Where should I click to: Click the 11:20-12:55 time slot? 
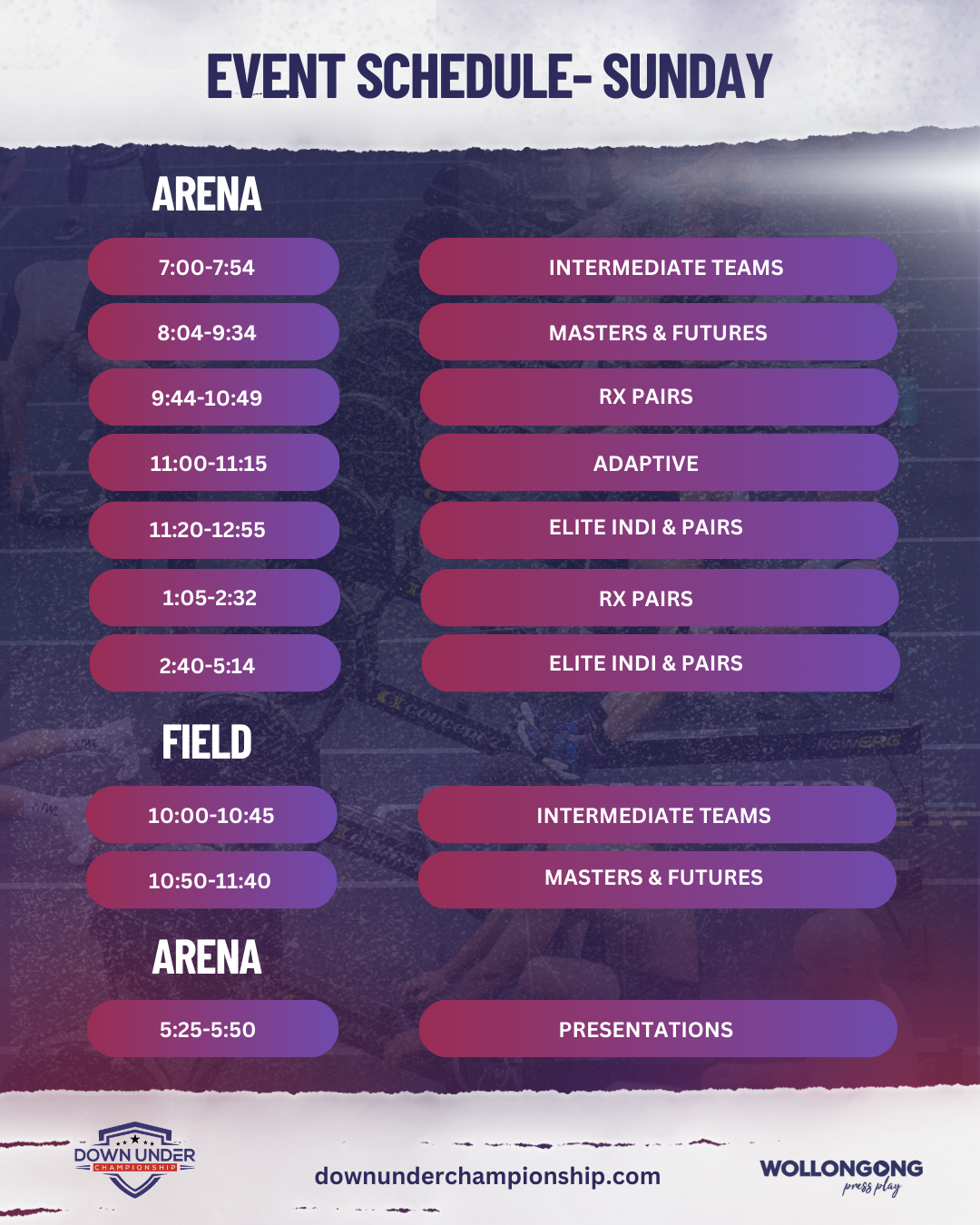(x=213, y=530)
